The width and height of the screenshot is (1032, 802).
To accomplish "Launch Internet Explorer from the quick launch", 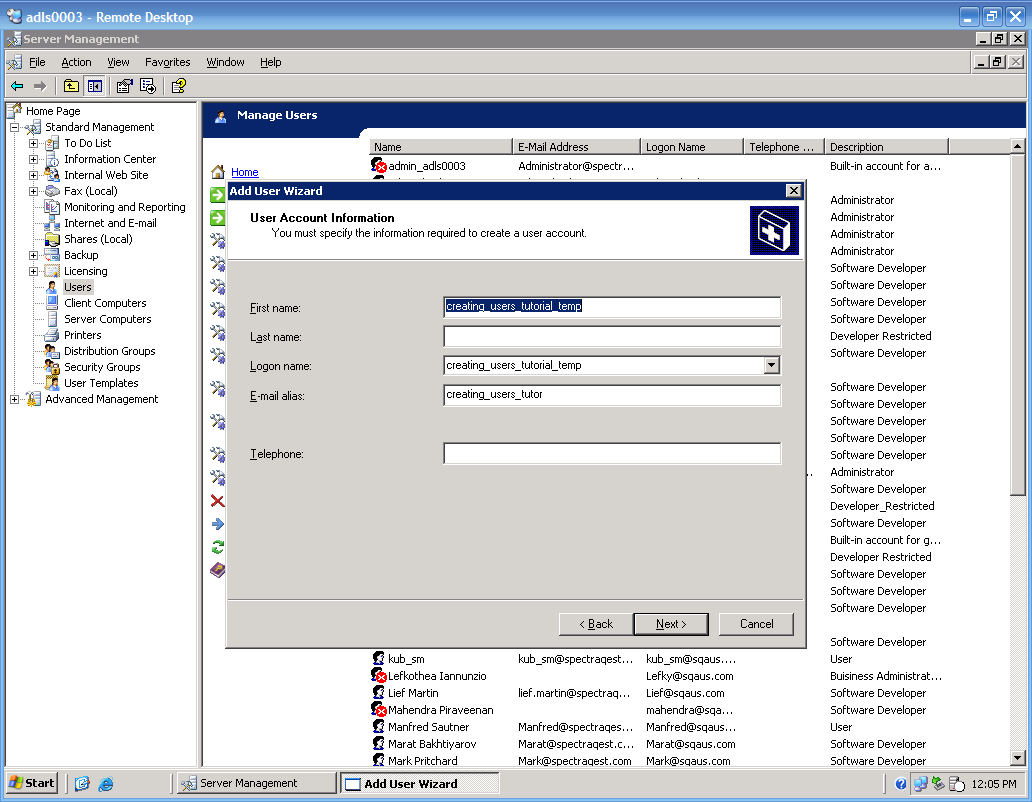I will click(x=105, y=783).
